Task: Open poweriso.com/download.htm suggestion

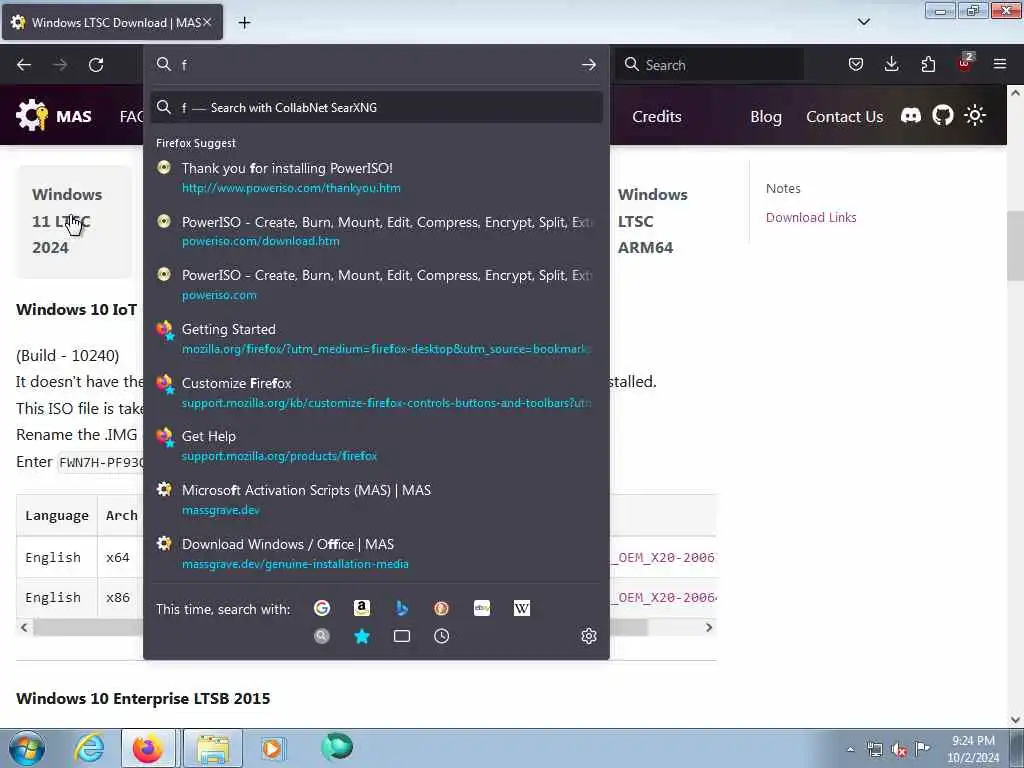Action: 376,231
